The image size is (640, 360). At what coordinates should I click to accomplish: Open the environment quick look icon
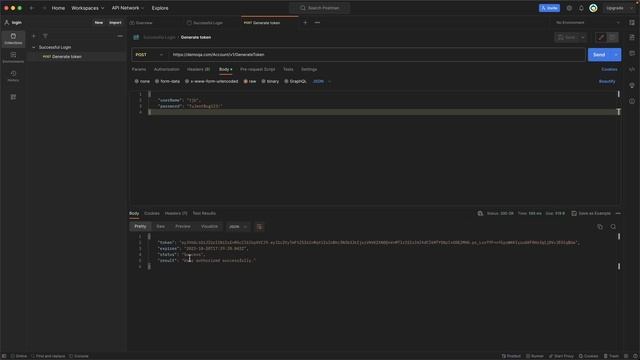(x=632, y=22)
